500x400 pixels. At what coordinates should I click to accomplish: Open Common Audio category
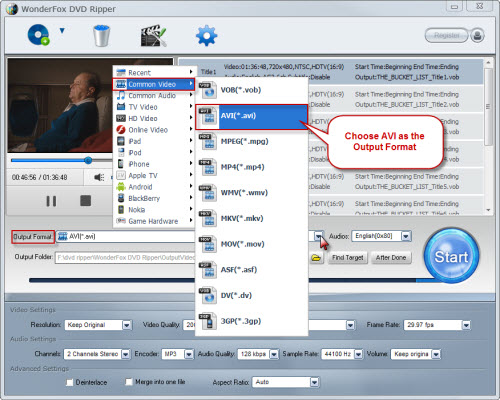[154, 96]
